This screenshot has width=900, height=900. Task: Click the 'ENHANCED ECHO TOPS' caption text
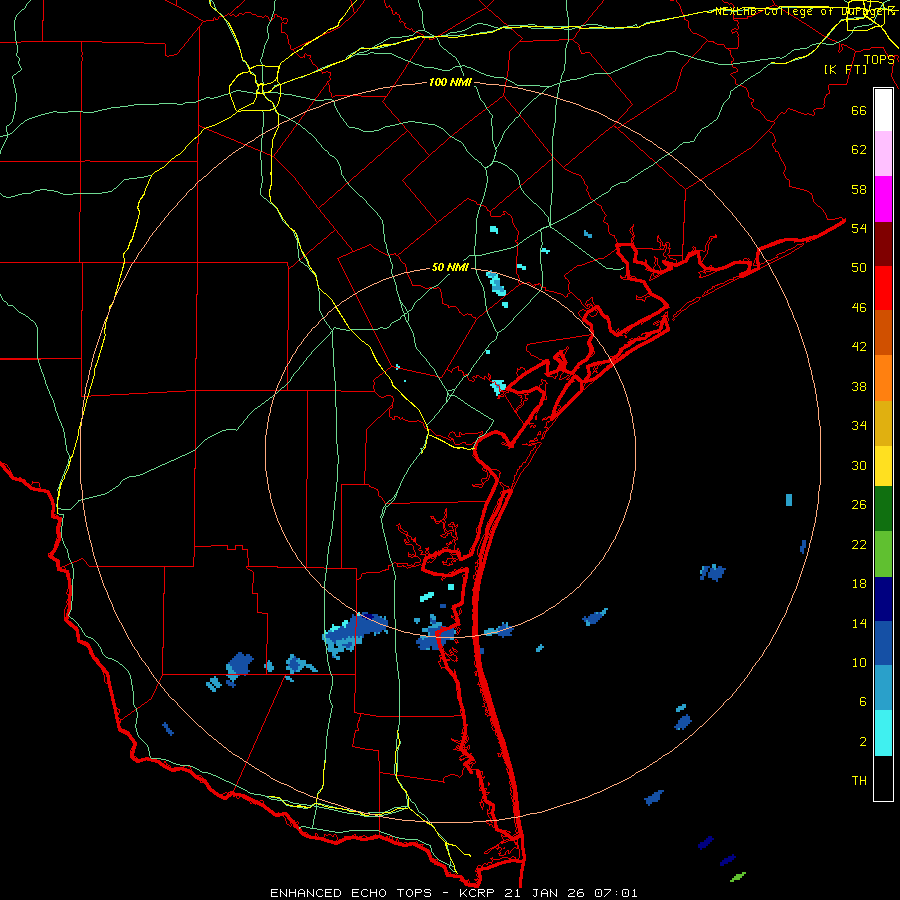pyautogui.click(x=351, y=893)
